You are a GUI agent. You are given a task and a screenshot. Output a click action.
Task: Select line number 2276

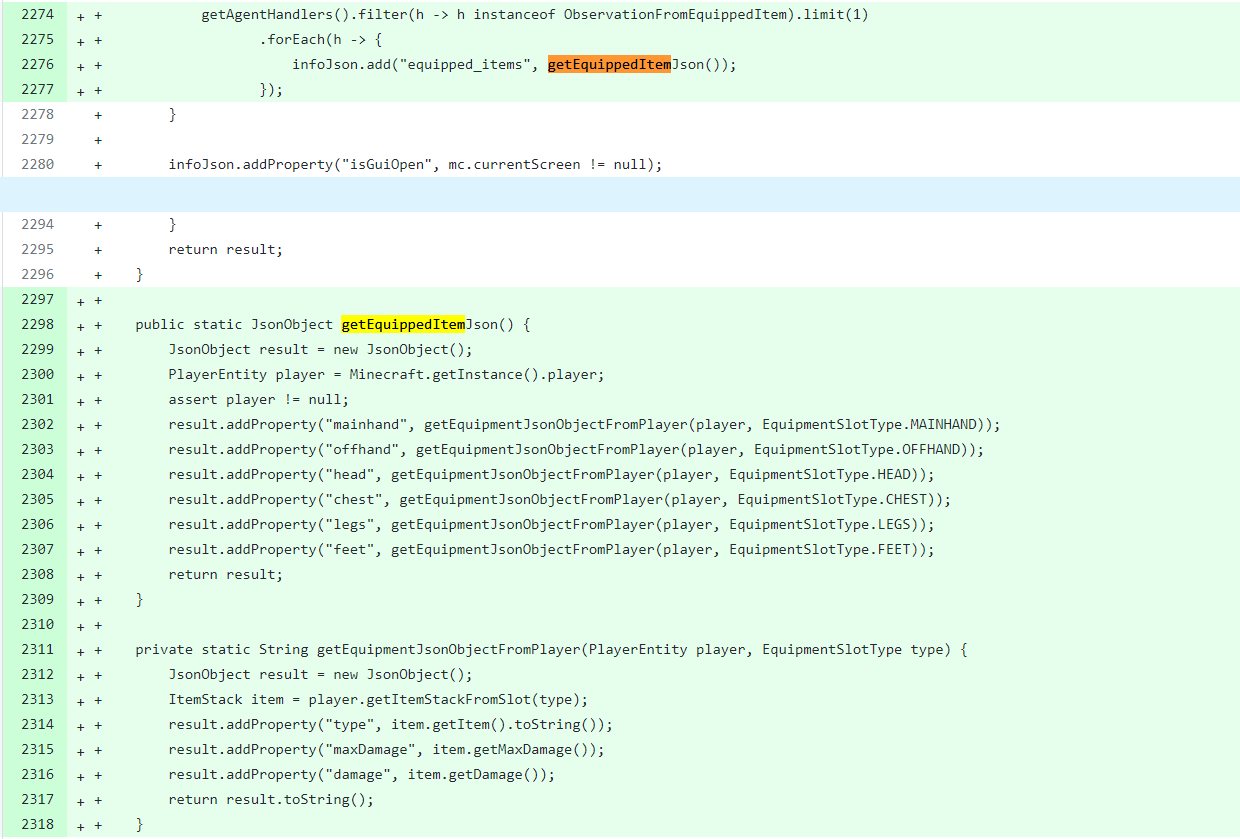pos(37,65)
